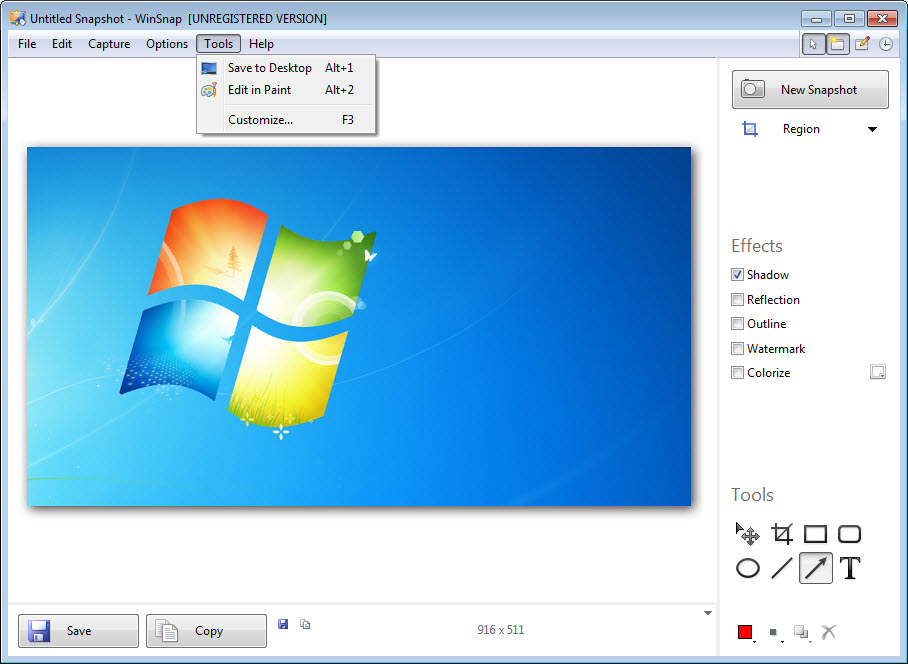Open the Capture menu

click(109, 44)
